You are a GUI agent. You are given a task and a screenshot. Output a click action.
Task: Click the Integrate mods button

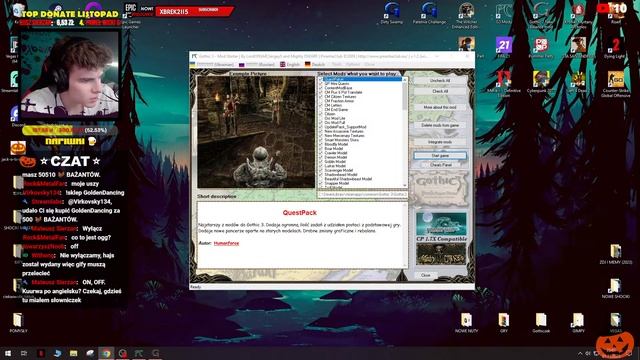(x=440, y=142)
